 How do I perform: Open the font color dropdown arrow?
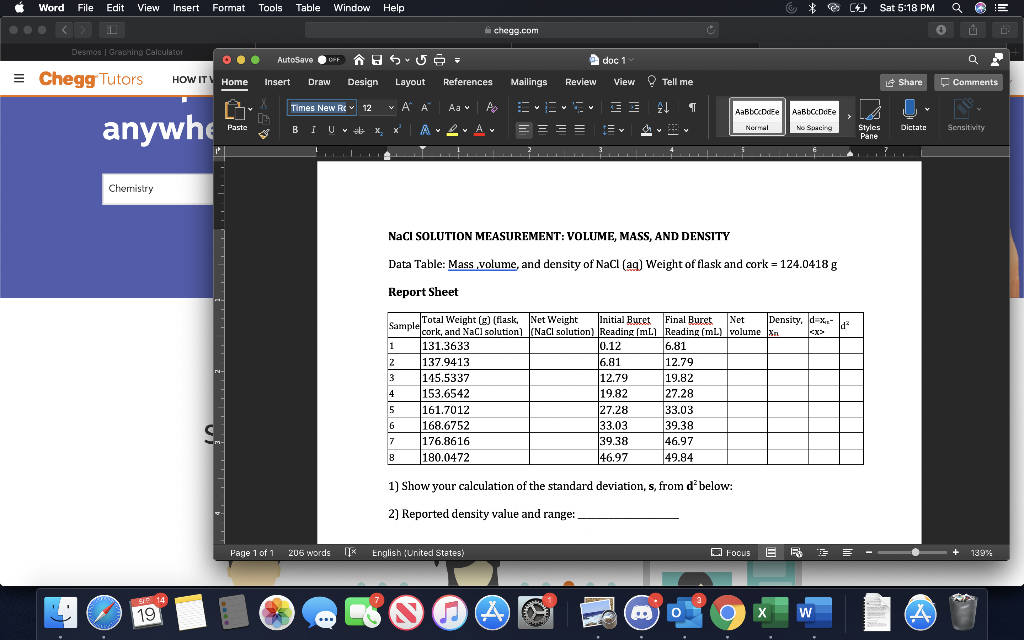point(489,128)
